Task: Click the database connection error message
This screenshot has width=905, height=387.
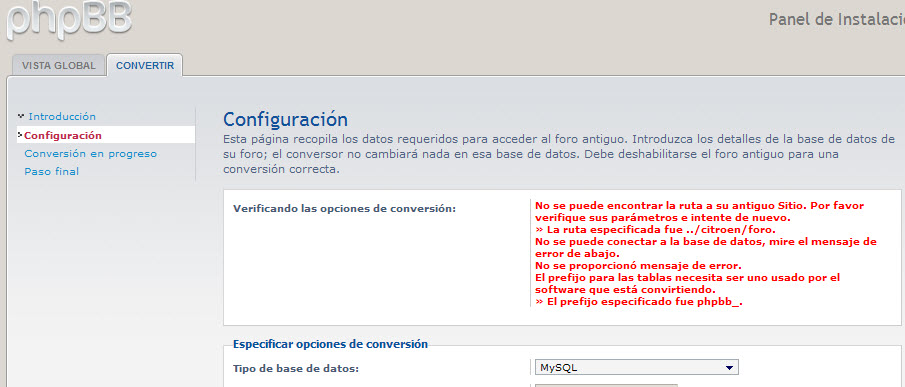Action: [x=706, y=247]
